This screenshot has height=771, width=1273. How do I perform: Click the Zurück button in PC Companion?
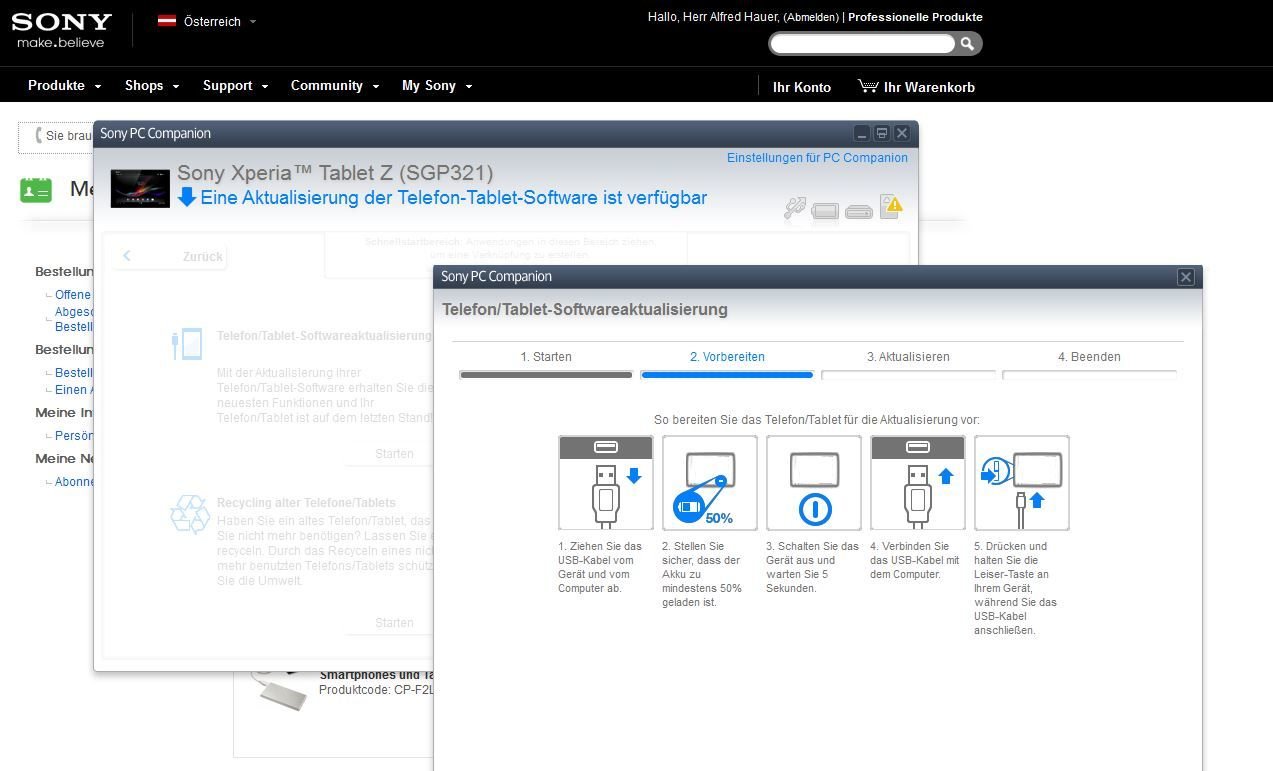[172, 257]
